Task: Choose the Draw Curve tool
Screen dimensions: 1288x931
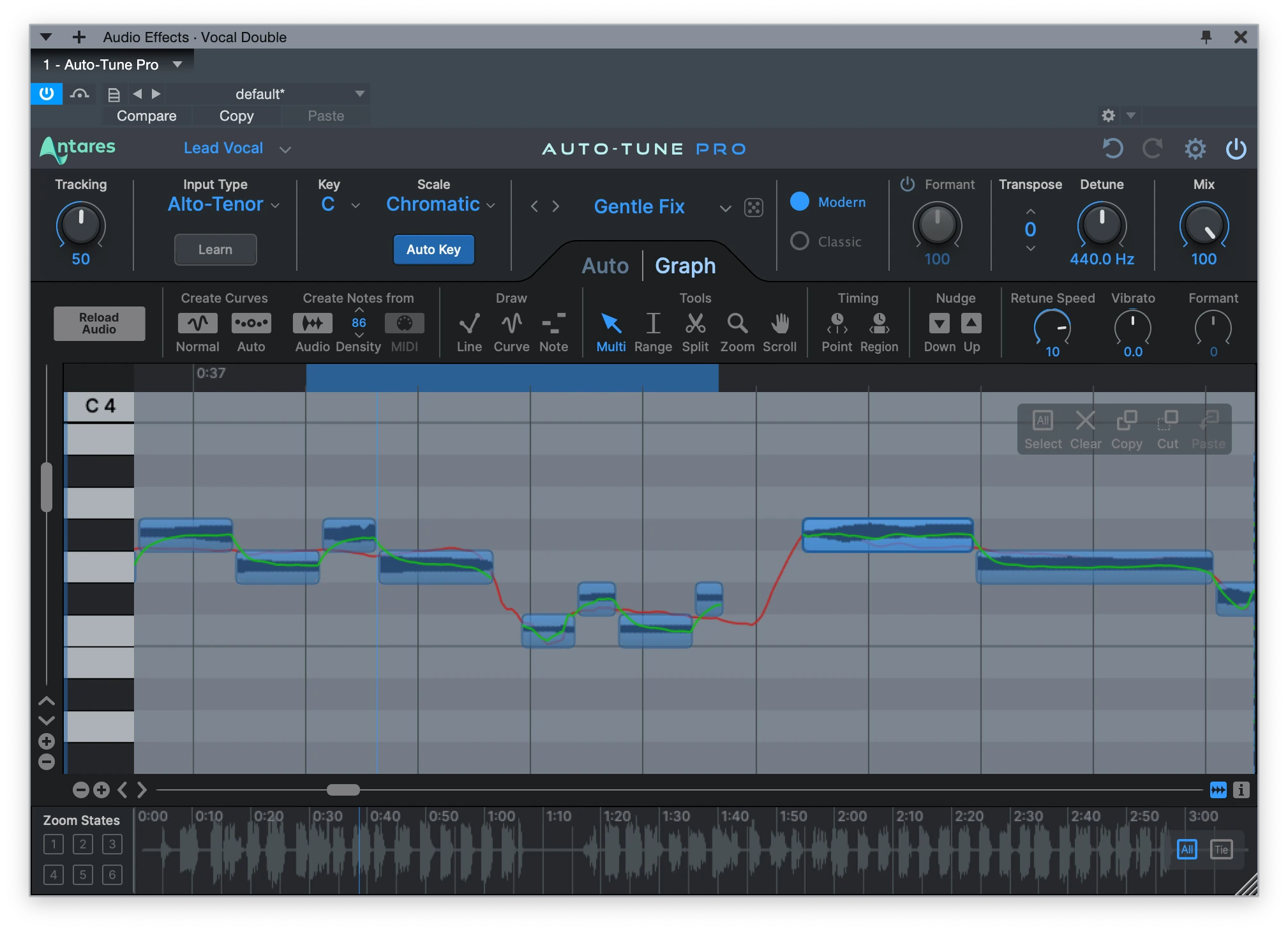Action: click(x=511, y=324)
